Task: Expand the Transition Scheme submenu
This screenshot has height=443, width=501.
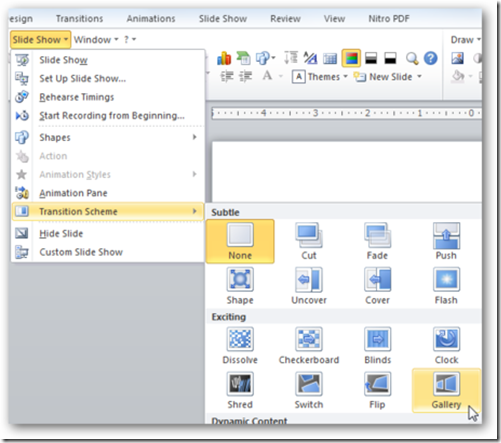Action: (x=108, y=211)
